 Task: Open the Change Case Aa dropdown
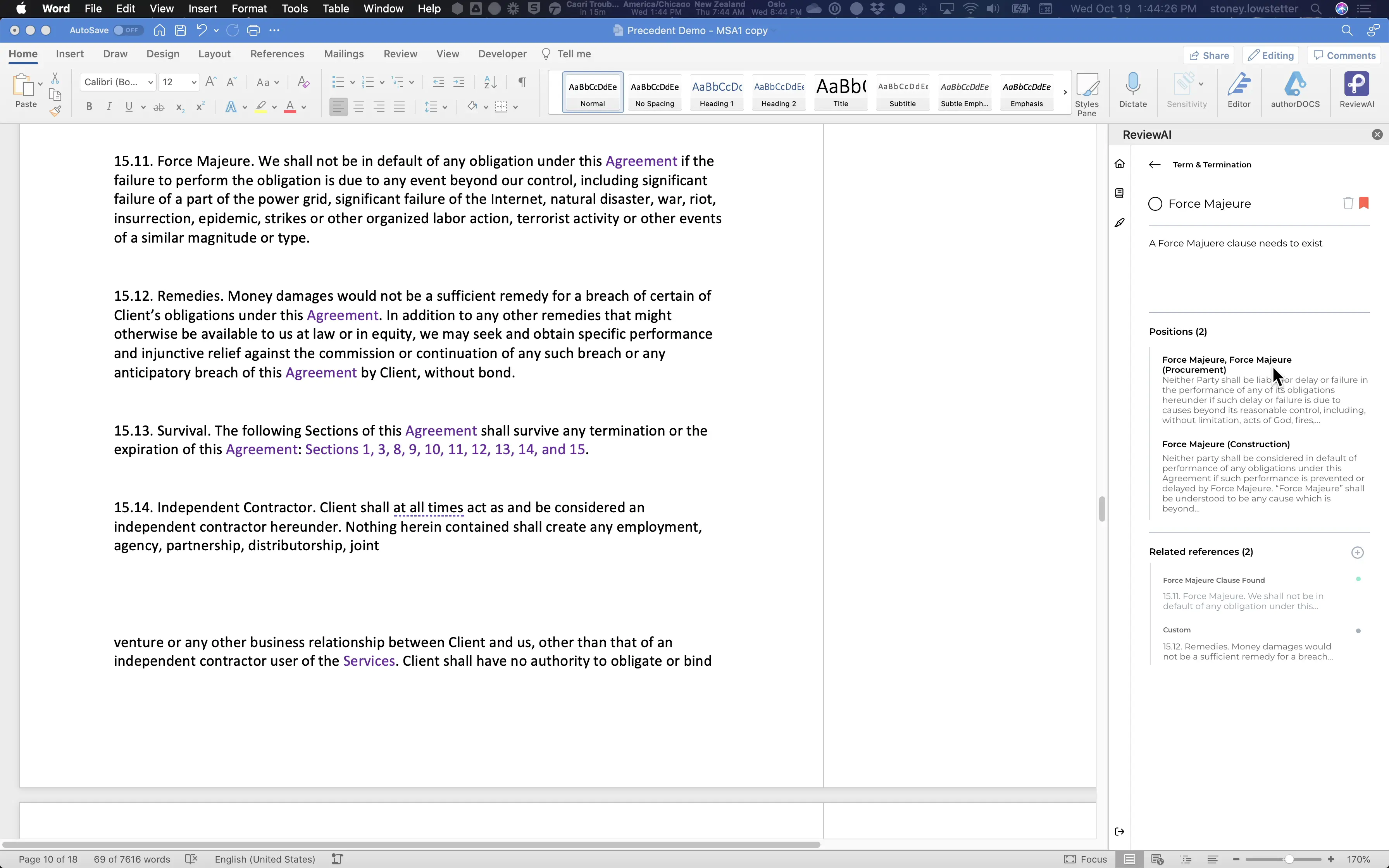click(267, 82)
